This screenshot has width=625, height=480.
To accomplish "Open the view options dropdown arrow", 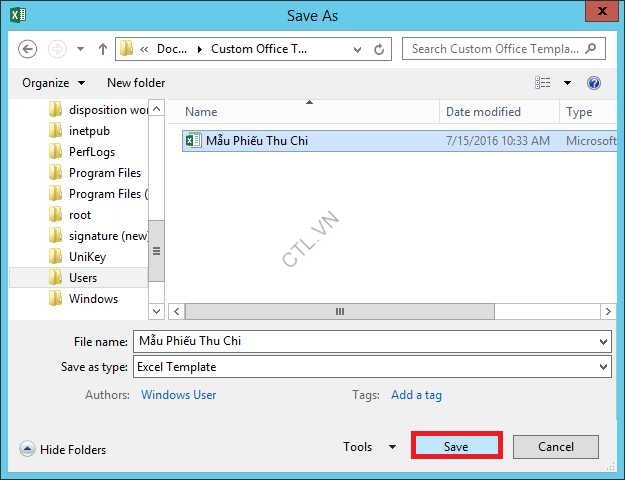I will click(567, 83).
